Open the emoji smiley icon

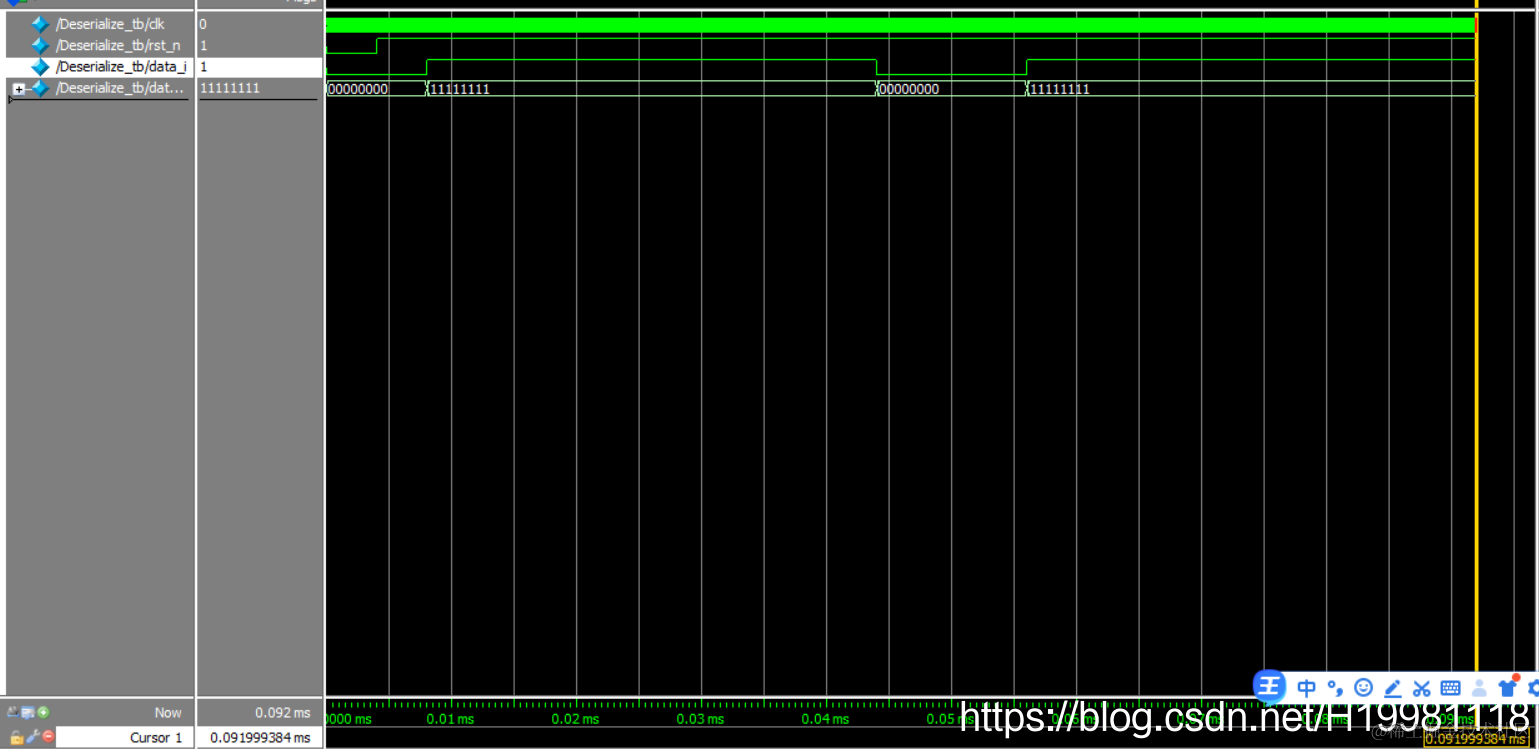pos(1363,688)
